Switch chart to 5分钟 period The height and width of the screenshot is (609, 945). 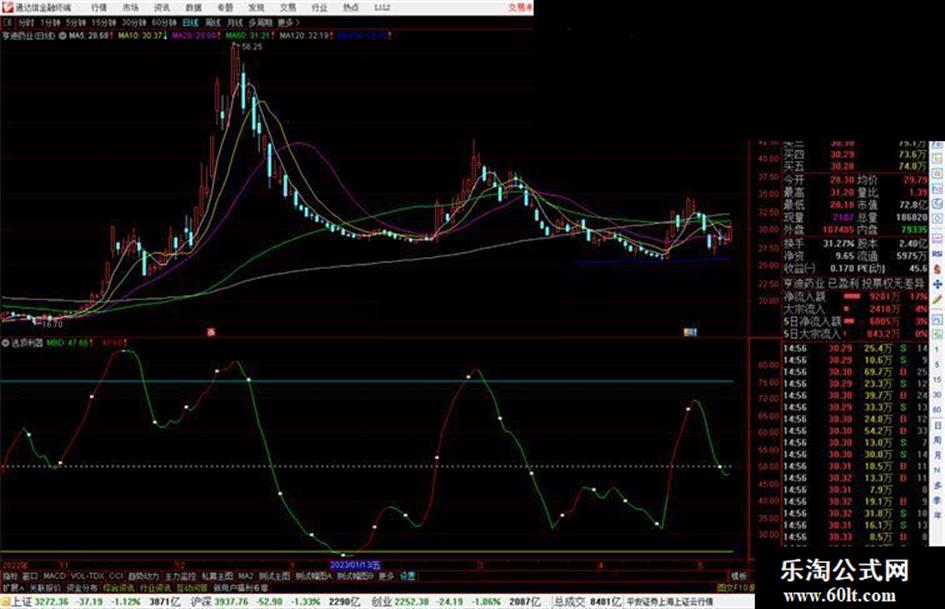click(75, 23)
